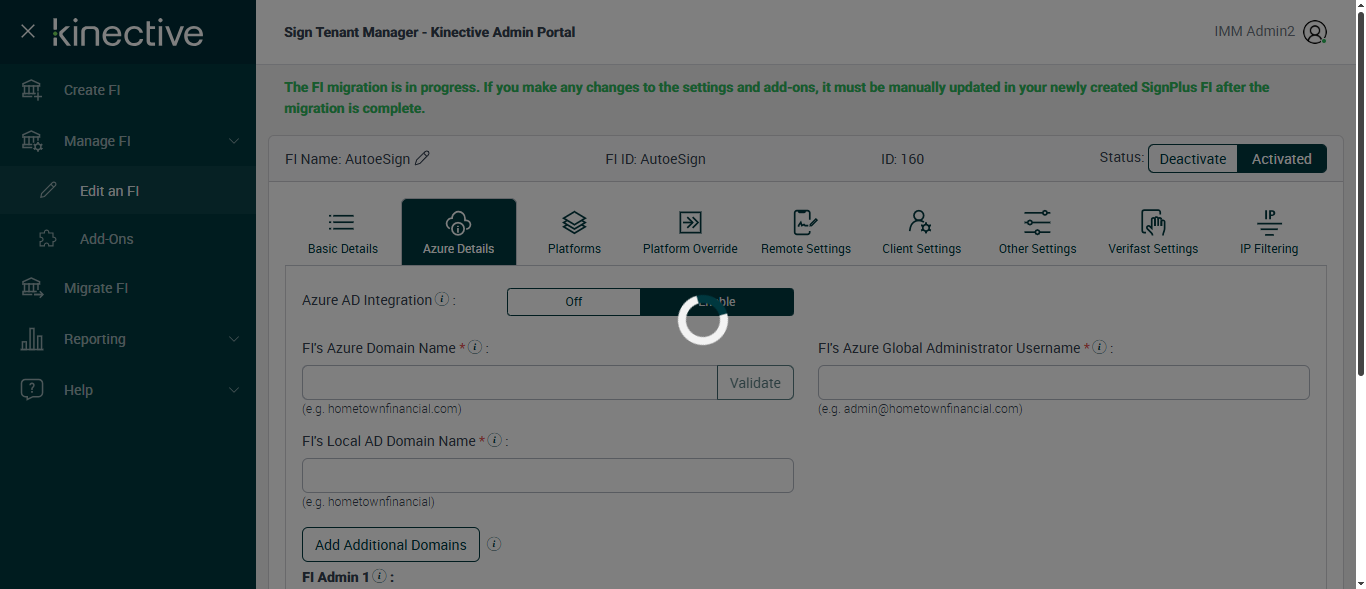The image size is (1366, 589).
Task: Switch to the Azure Details tab
Action: 459,233
